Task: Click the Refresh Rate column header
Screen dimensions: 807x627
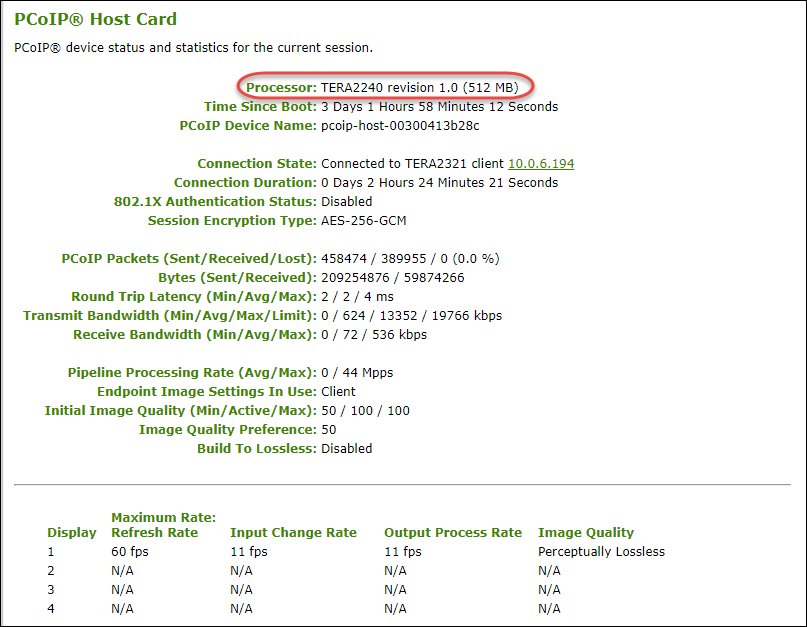Action: [x=154, y=533]
